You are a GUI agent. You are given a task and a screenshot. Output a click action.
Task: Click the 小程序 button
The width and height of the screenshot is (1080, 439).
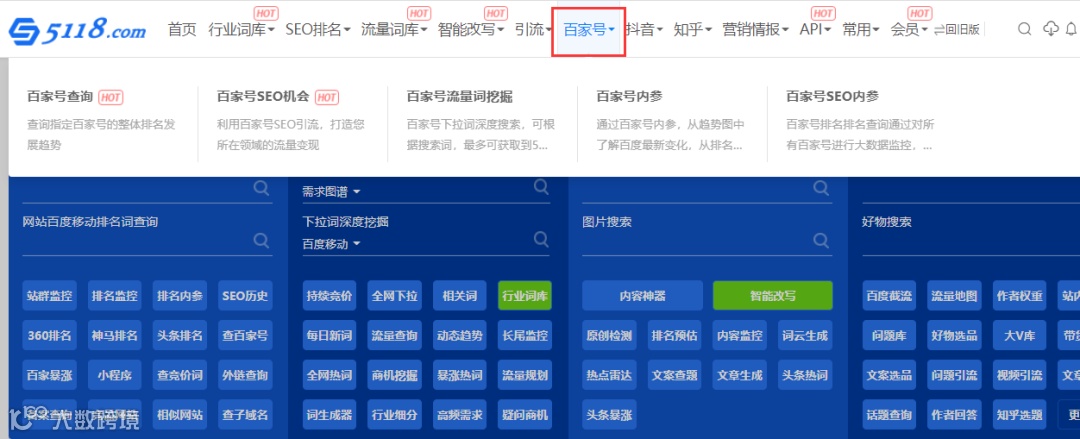pos(114,376)
